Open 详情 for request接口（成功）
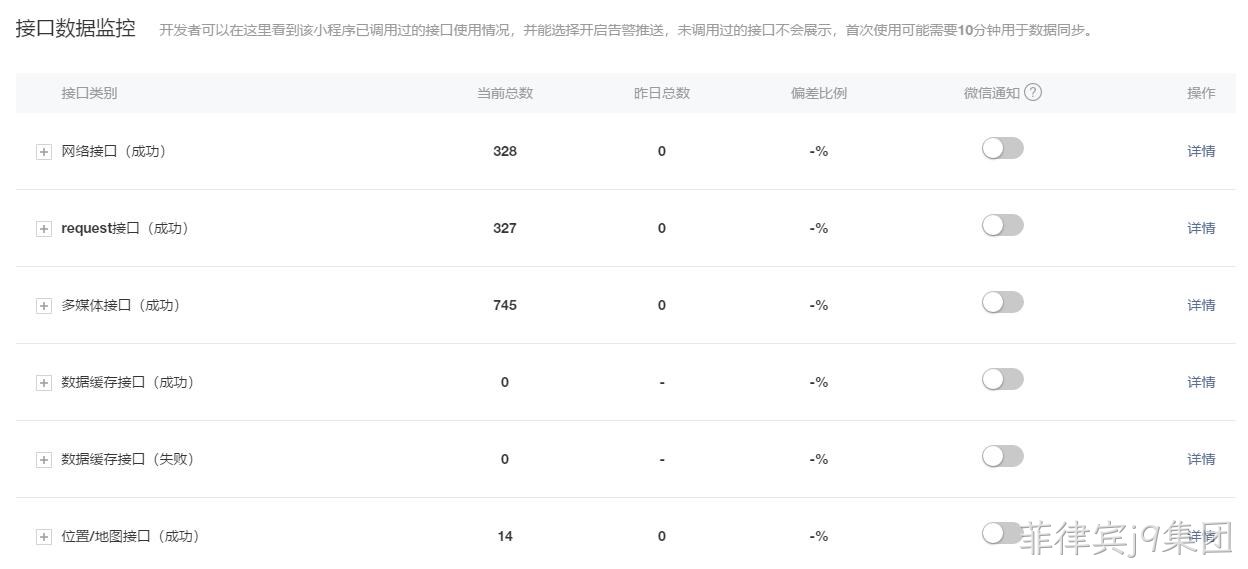Image resolution: width=1248 pixels, height=569 pixels. [x=1201, y=228]
